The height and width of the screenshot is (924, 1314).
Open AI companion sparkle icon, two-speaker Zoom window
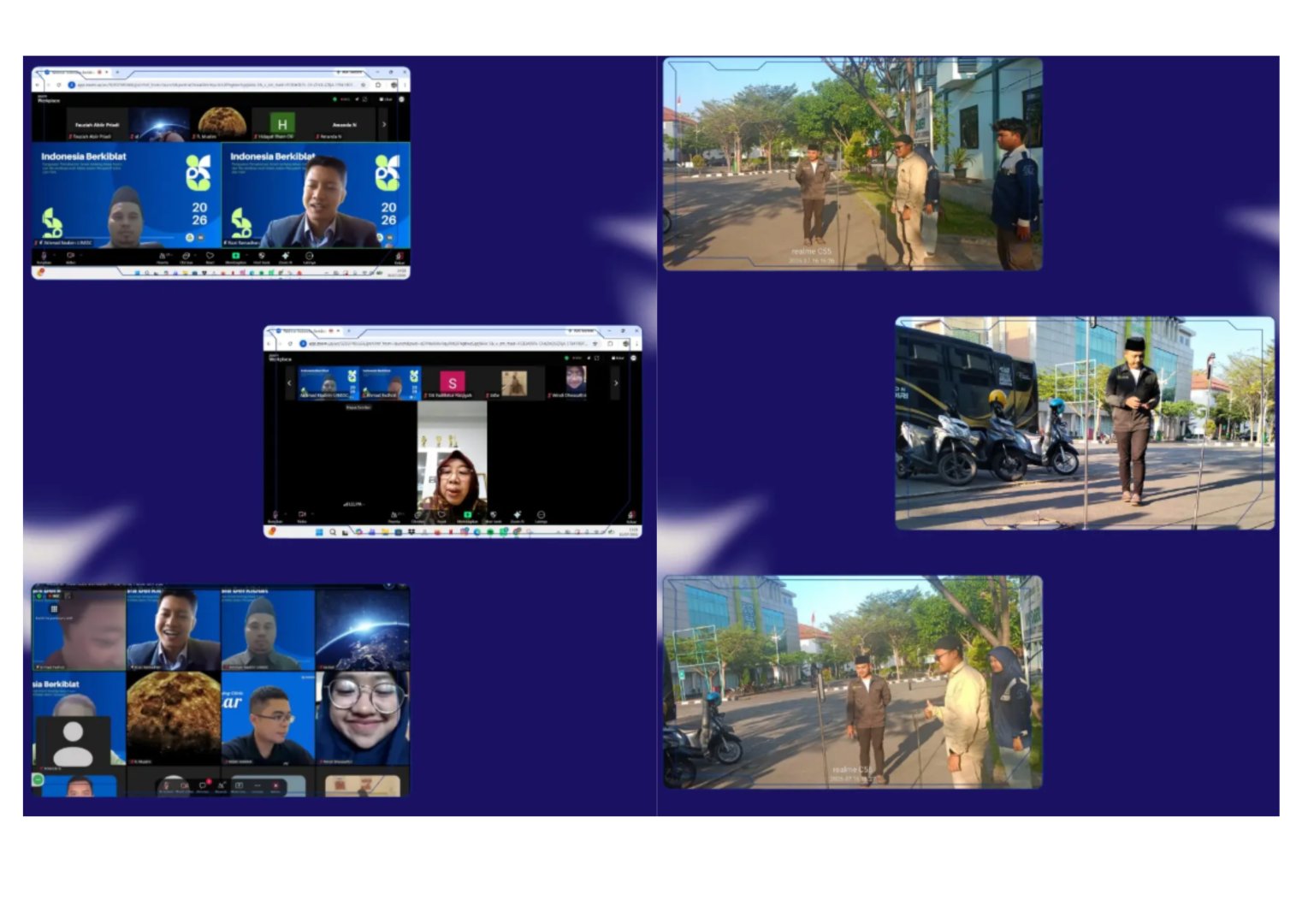(286, 256)
